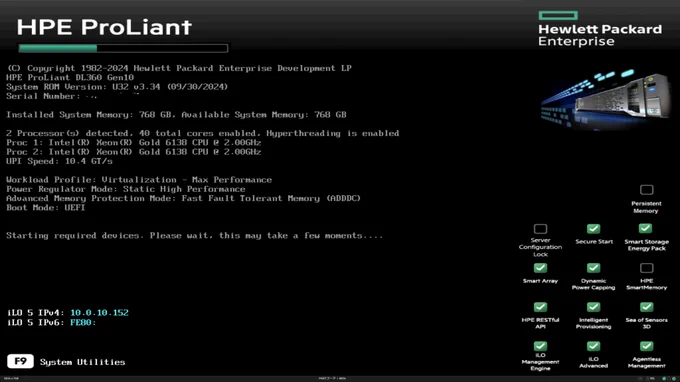Click the Smart Storage Energy Pack checkmark

point(645,229)
